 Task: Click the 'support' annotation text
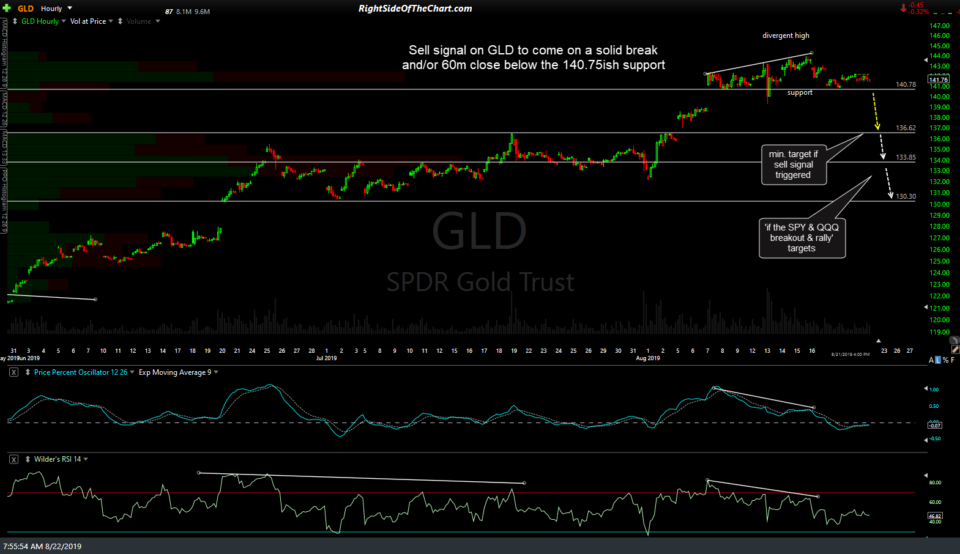click(800, 92)
